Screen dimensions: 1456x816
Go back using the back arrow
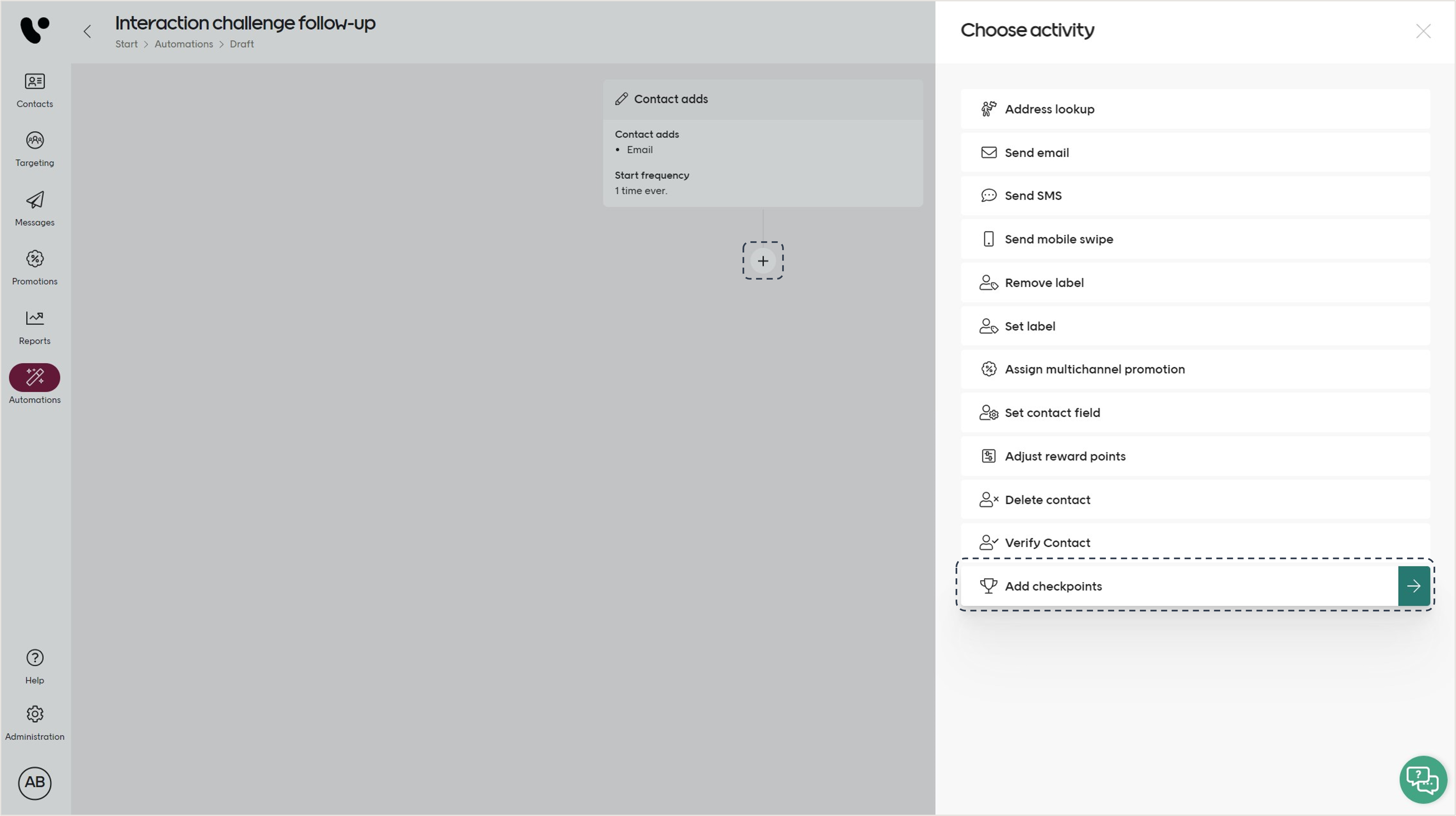(x=88, y=31)
